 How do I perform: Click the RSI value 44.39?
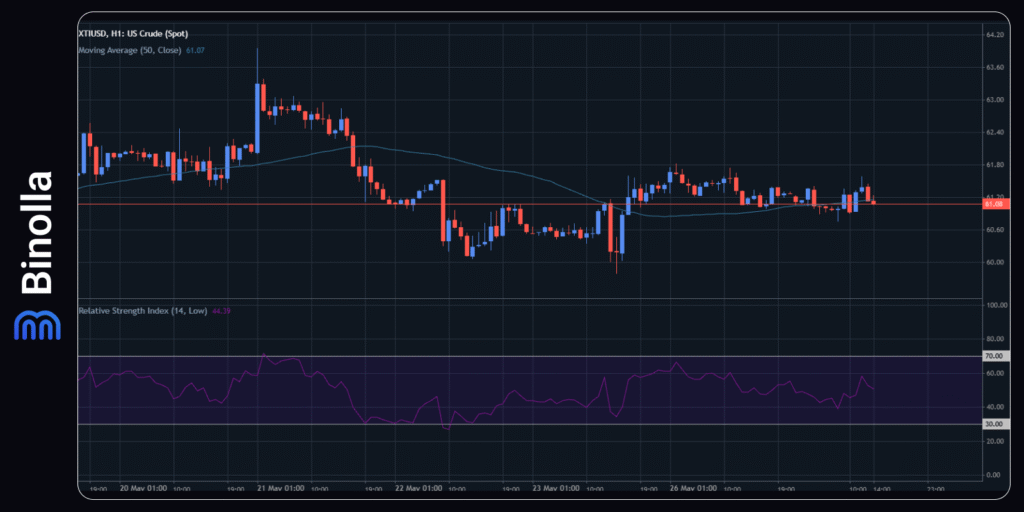coord(221,311)
